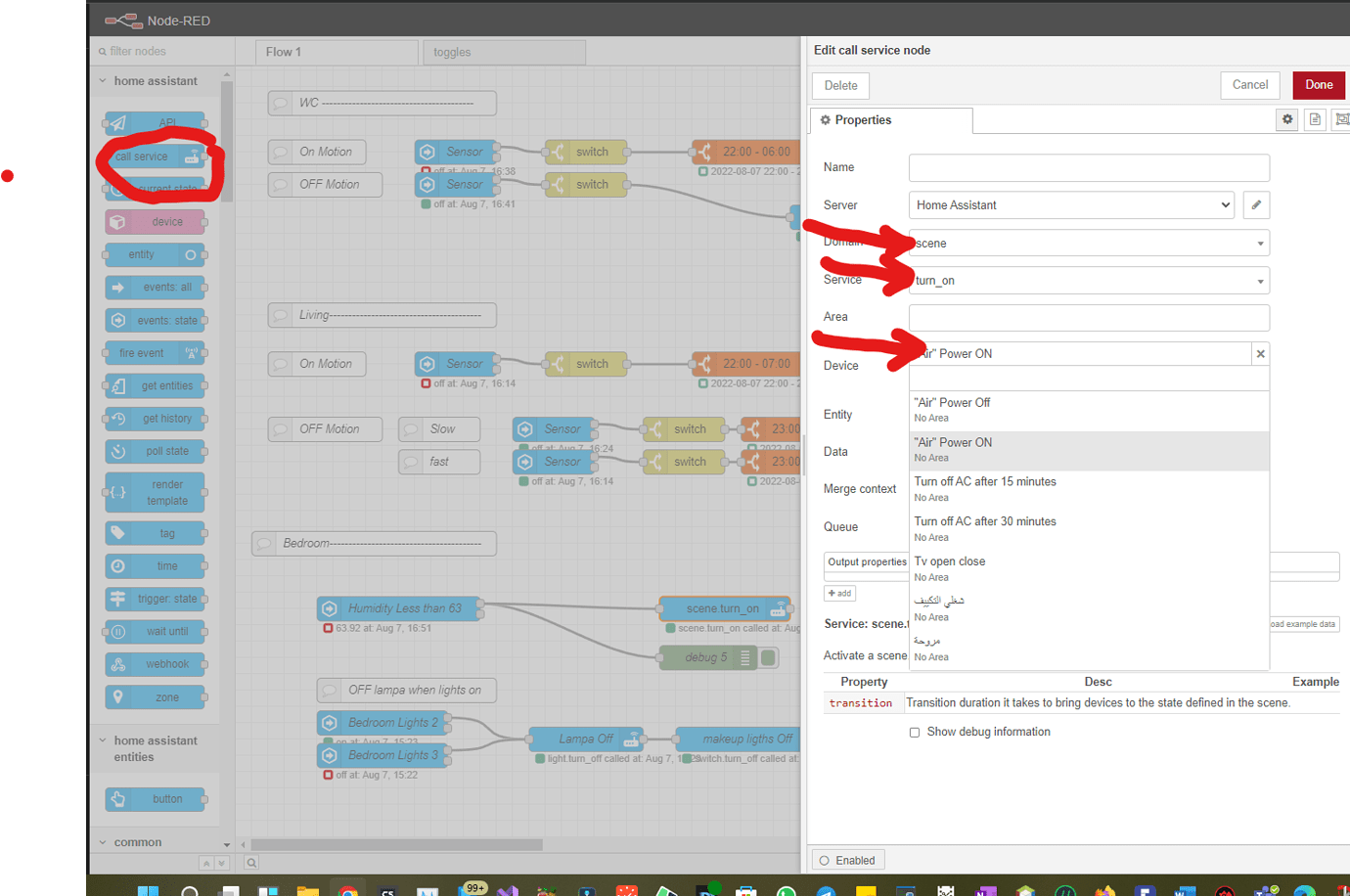
Task: Add an output property with add button
Action: (839, 594)
